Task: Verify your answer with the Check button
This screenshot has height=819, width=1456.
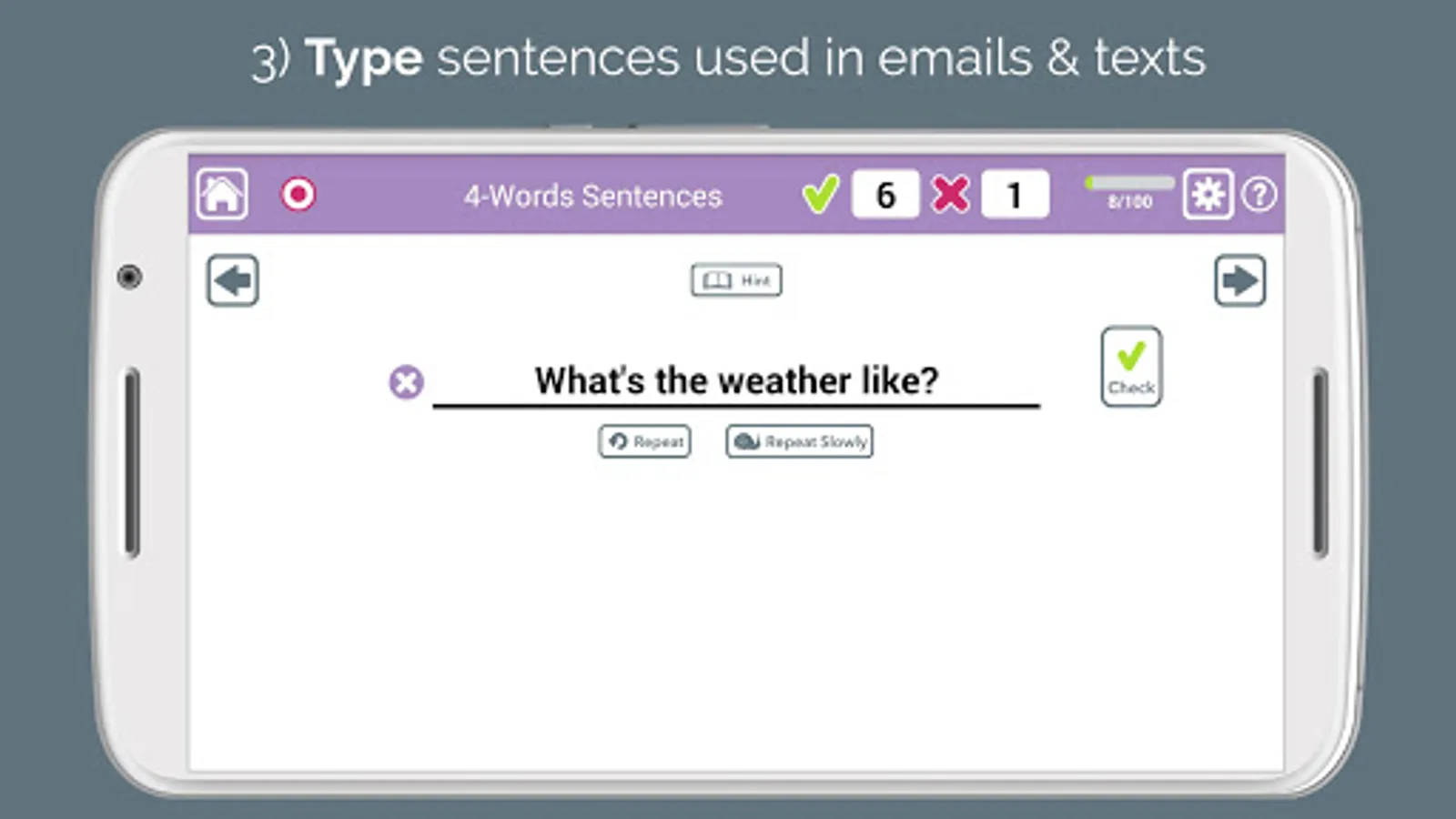Action: [x=1130, y=365]
